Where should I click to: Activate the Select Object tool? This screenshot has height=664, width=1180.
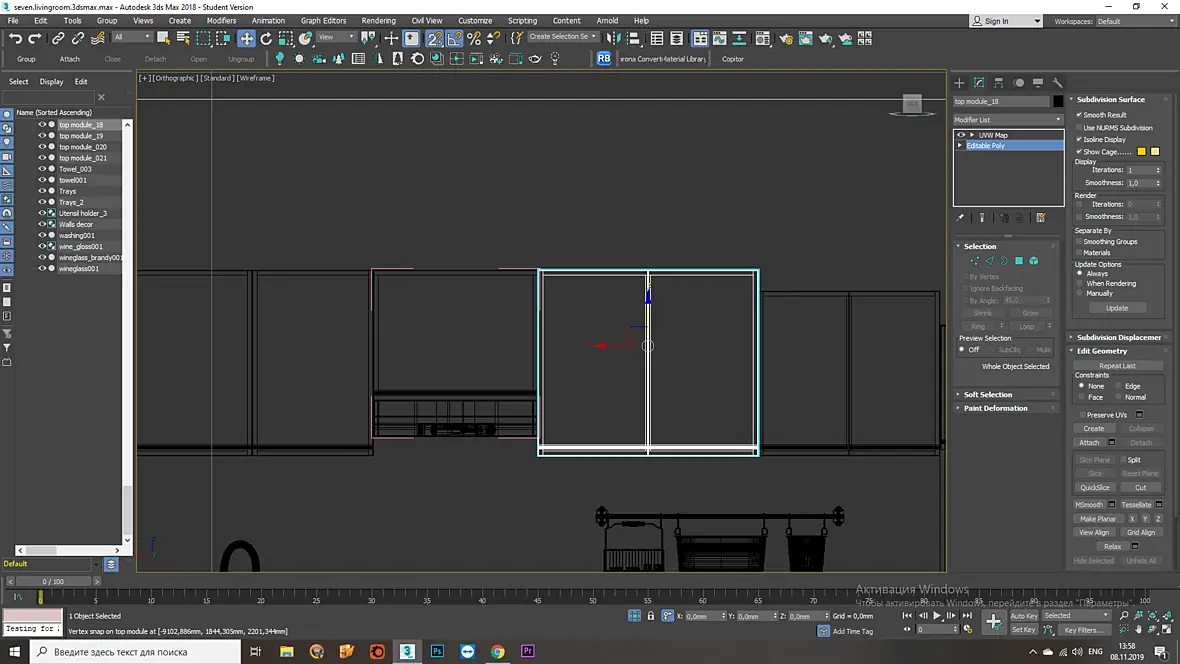[x=163, y=38]
